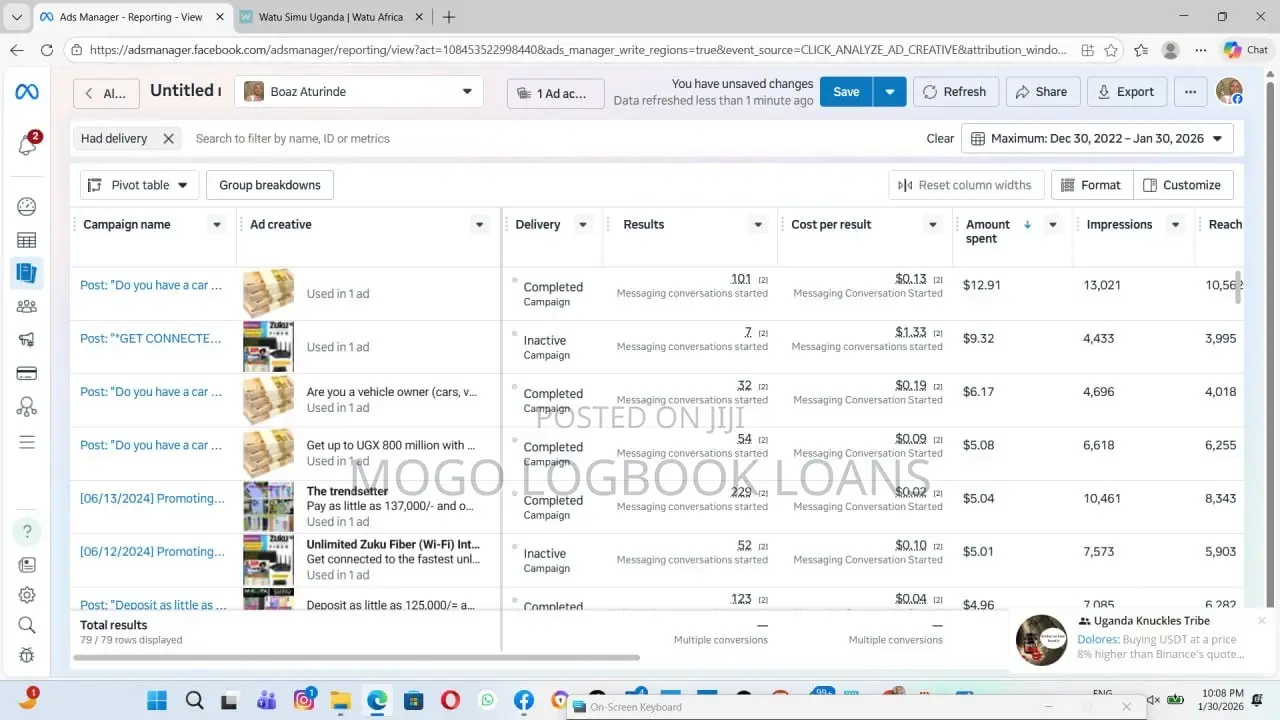1280x720 pixels.
Task: Open help question mark icon
Action: pyautogui.click(x=27, y=531)
